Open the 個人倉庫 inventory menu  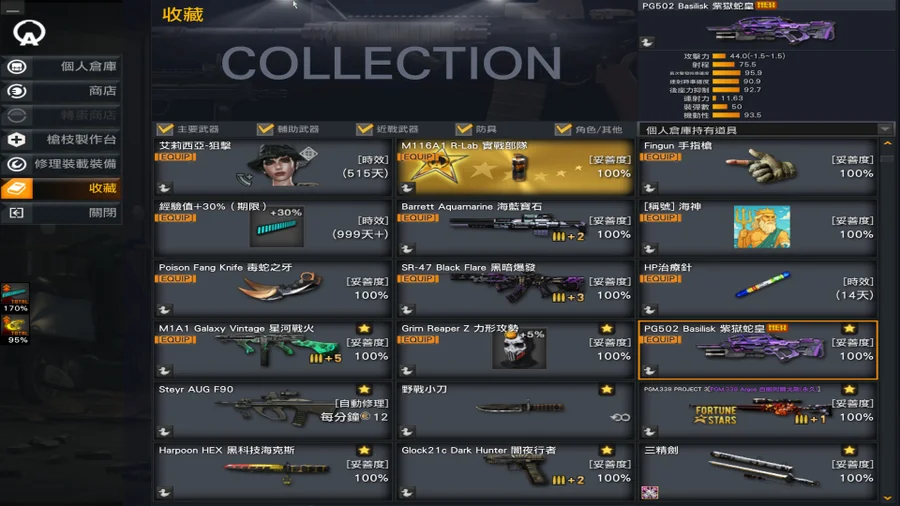coord(61,67)
